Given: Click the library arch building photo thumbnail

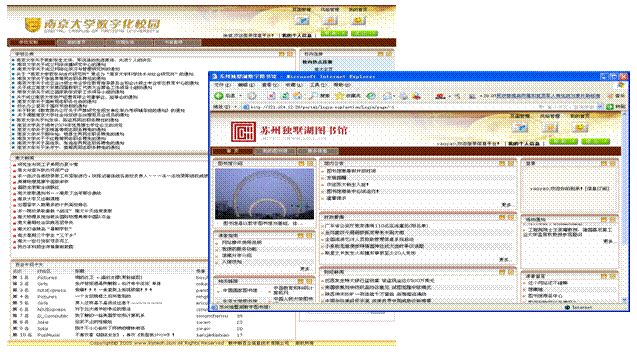Looking at the screenshot, I should click(264, 194).
